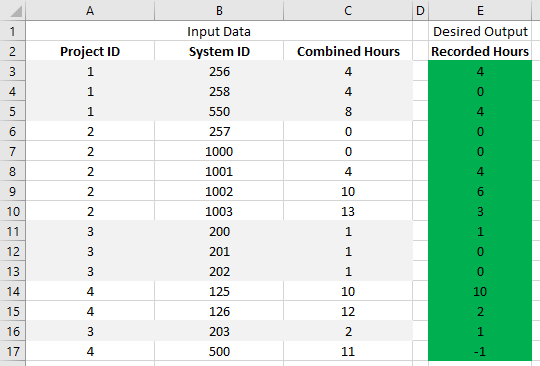Click the 'System ID' header cell
The image size is (540, 366).
click(219, 51)
